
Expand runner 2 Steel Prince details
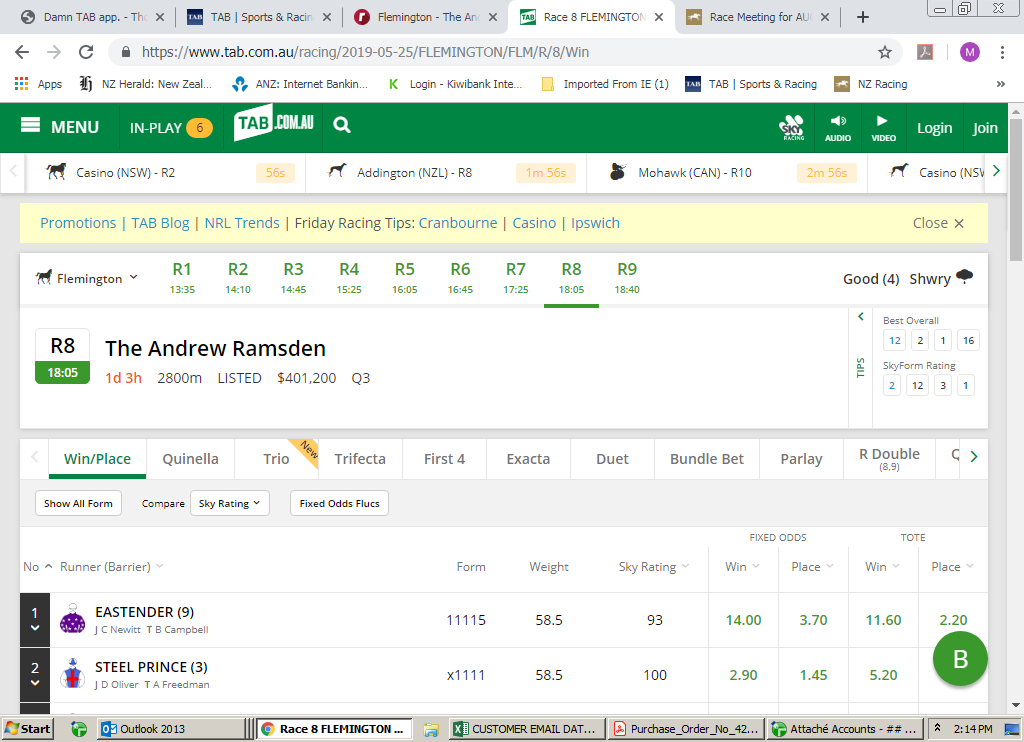(35, 675)
